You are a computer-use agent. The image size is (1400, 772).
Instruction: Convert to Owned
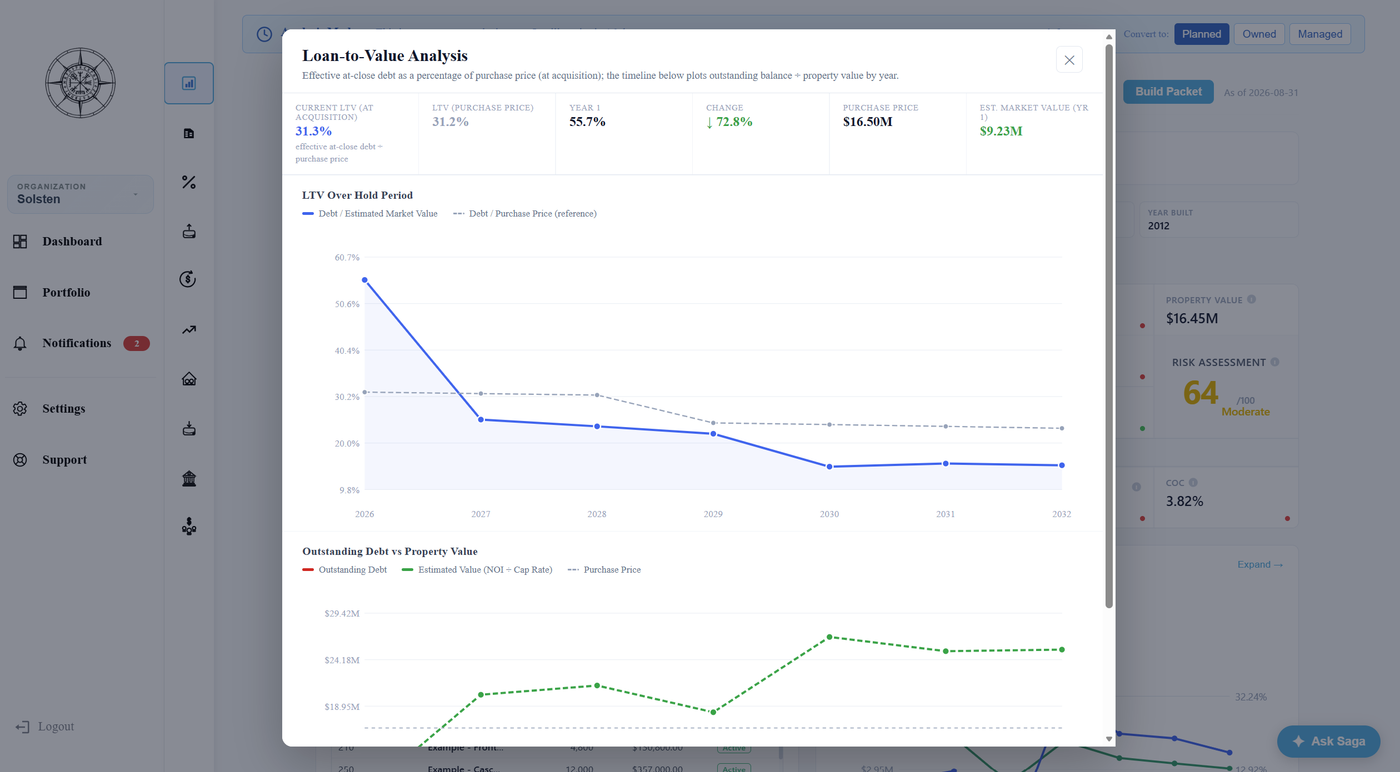pos(1259,34)
